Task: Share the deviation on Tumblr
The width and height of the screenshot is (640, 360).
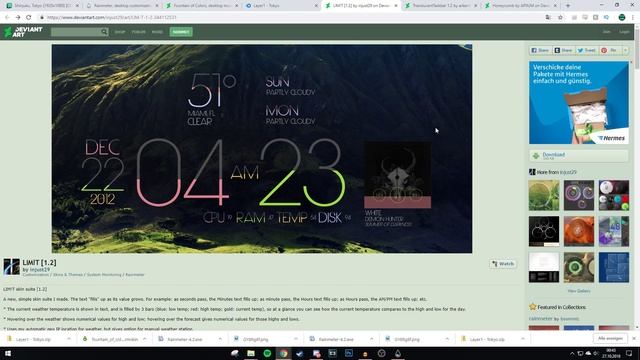Action: tap(563, 50)
